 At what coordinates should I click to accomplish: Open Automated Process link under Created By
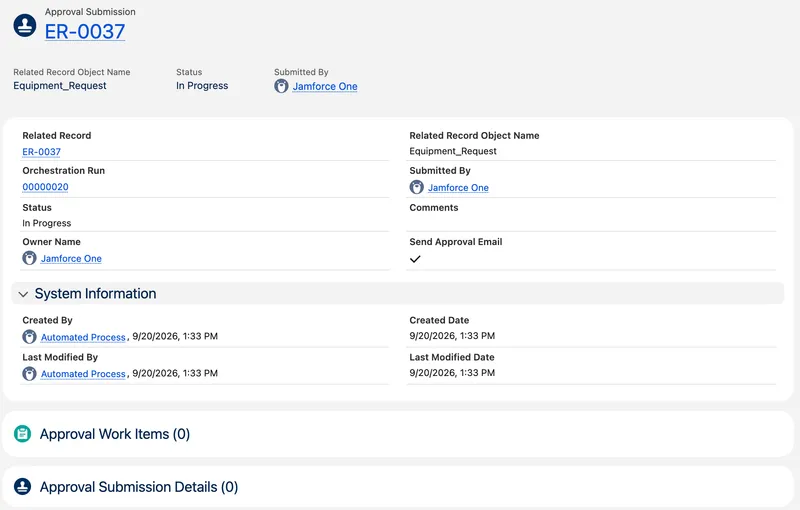click(x=83, y=337)
